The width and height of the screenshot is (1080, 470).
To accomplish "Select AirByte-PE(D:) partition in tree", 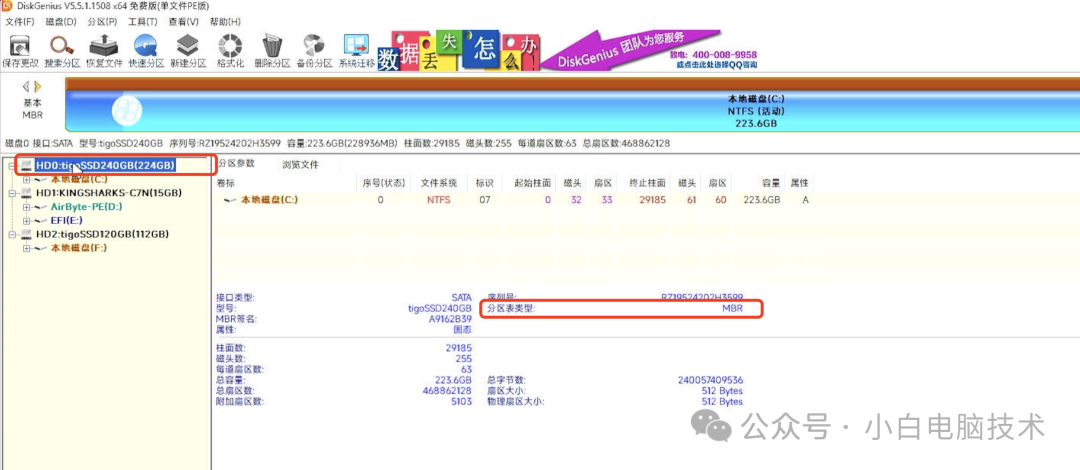I will (x=87, y=207).
